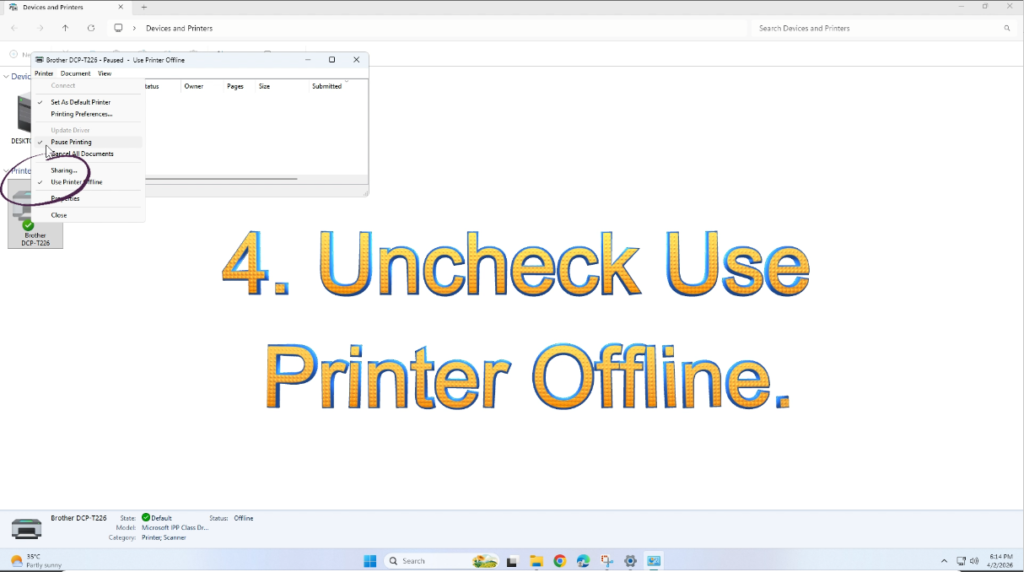The height and width of the screenshot is (572, 1024).
Task: Open the Document menu
Action: point(75,74)
